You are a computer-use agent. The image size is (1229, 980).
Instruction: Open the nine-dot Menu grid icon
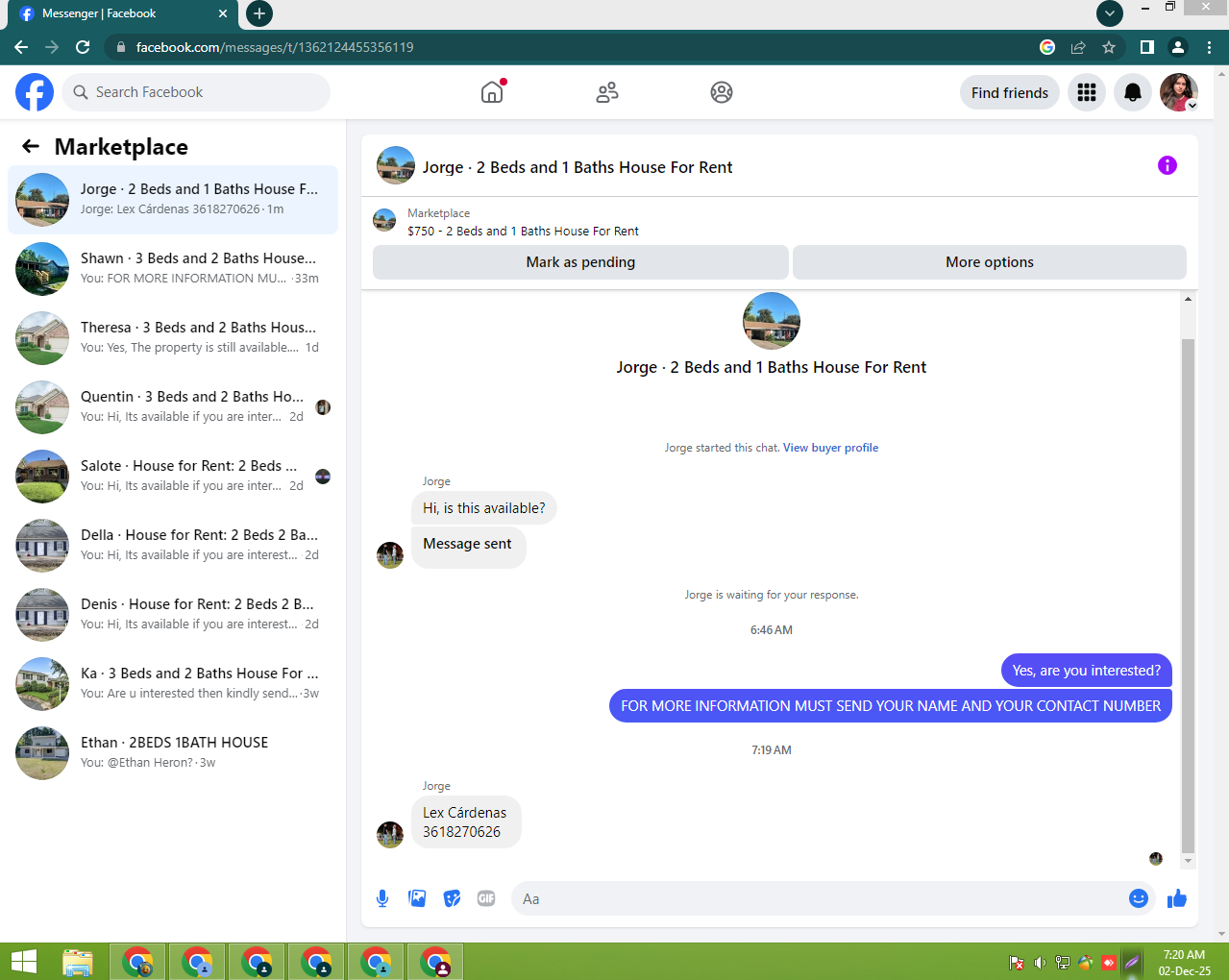(1087, 92)
